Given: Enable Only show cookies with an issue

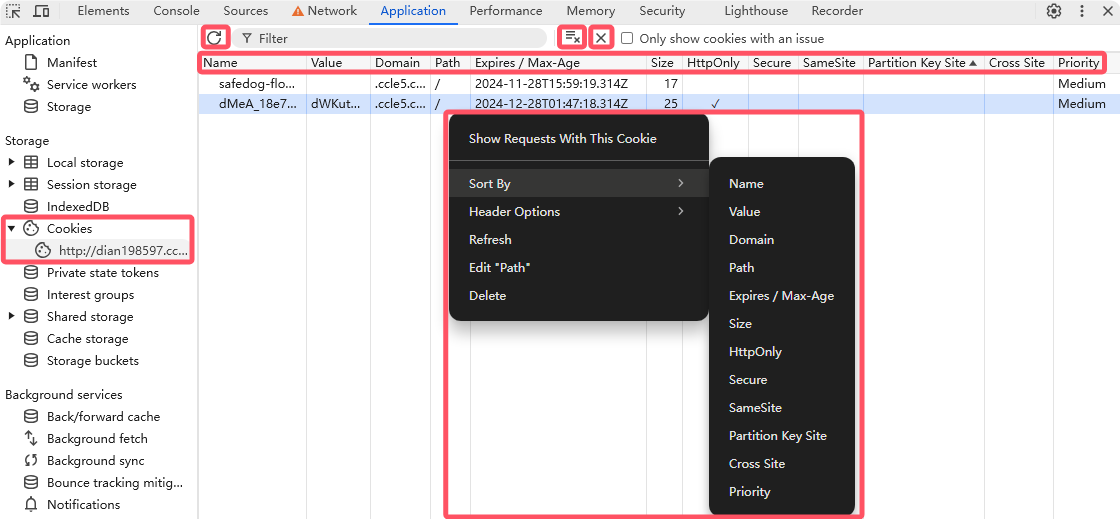Looking at the screenshot, I should click(627, 38).
